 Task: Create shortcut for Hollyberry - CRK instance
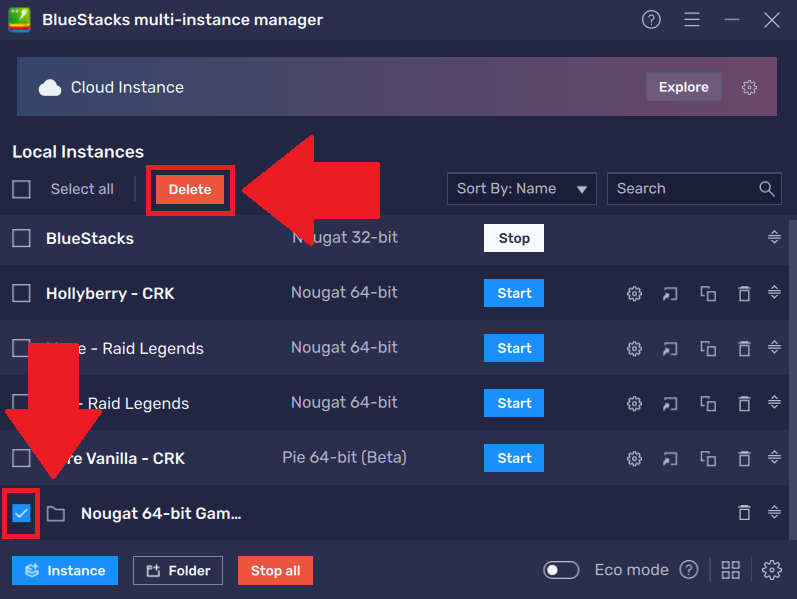tap(670, 293)
